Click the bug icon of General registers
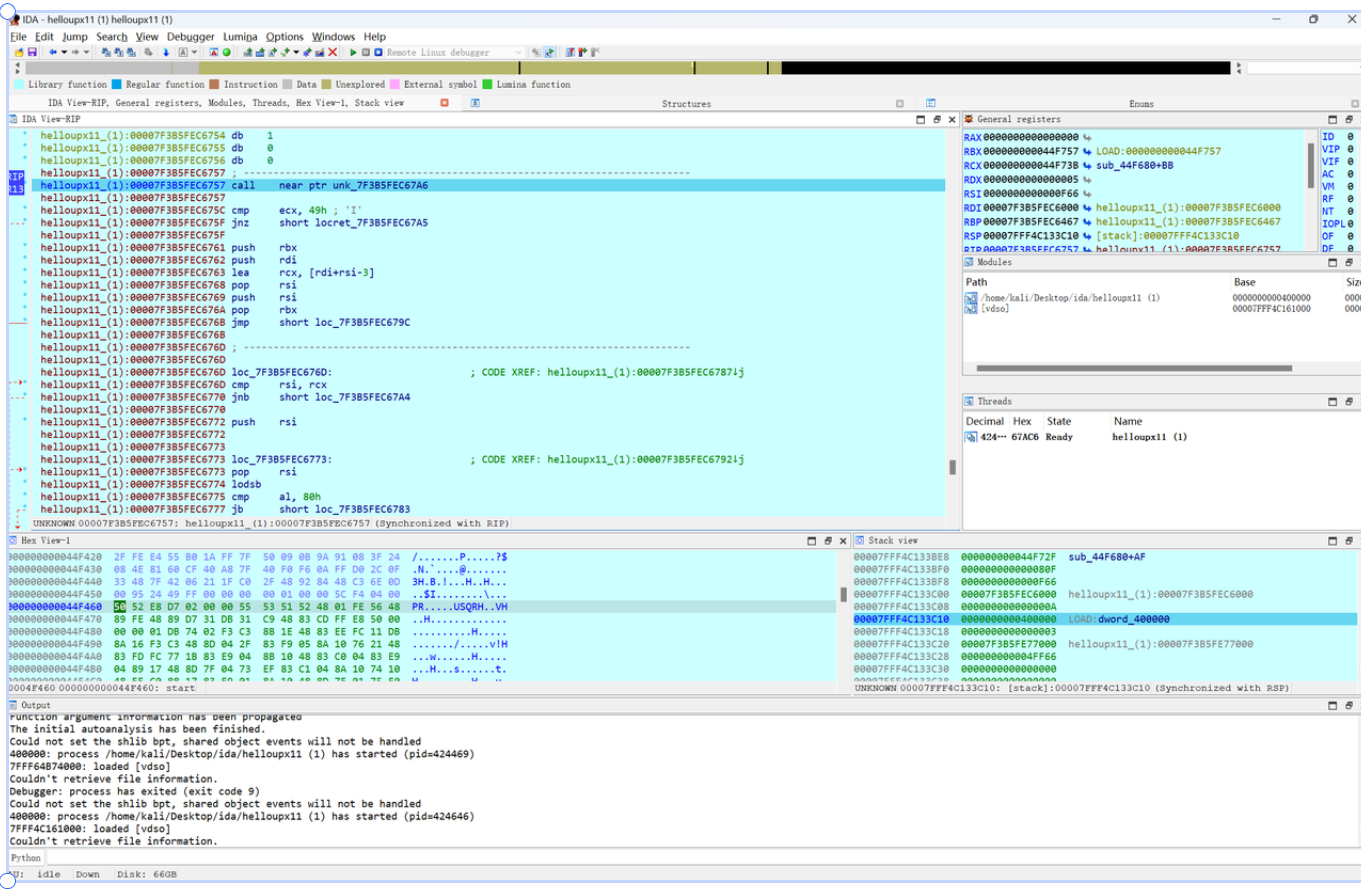The width and height of the screenshot is (1361, 893). (970, 119)
